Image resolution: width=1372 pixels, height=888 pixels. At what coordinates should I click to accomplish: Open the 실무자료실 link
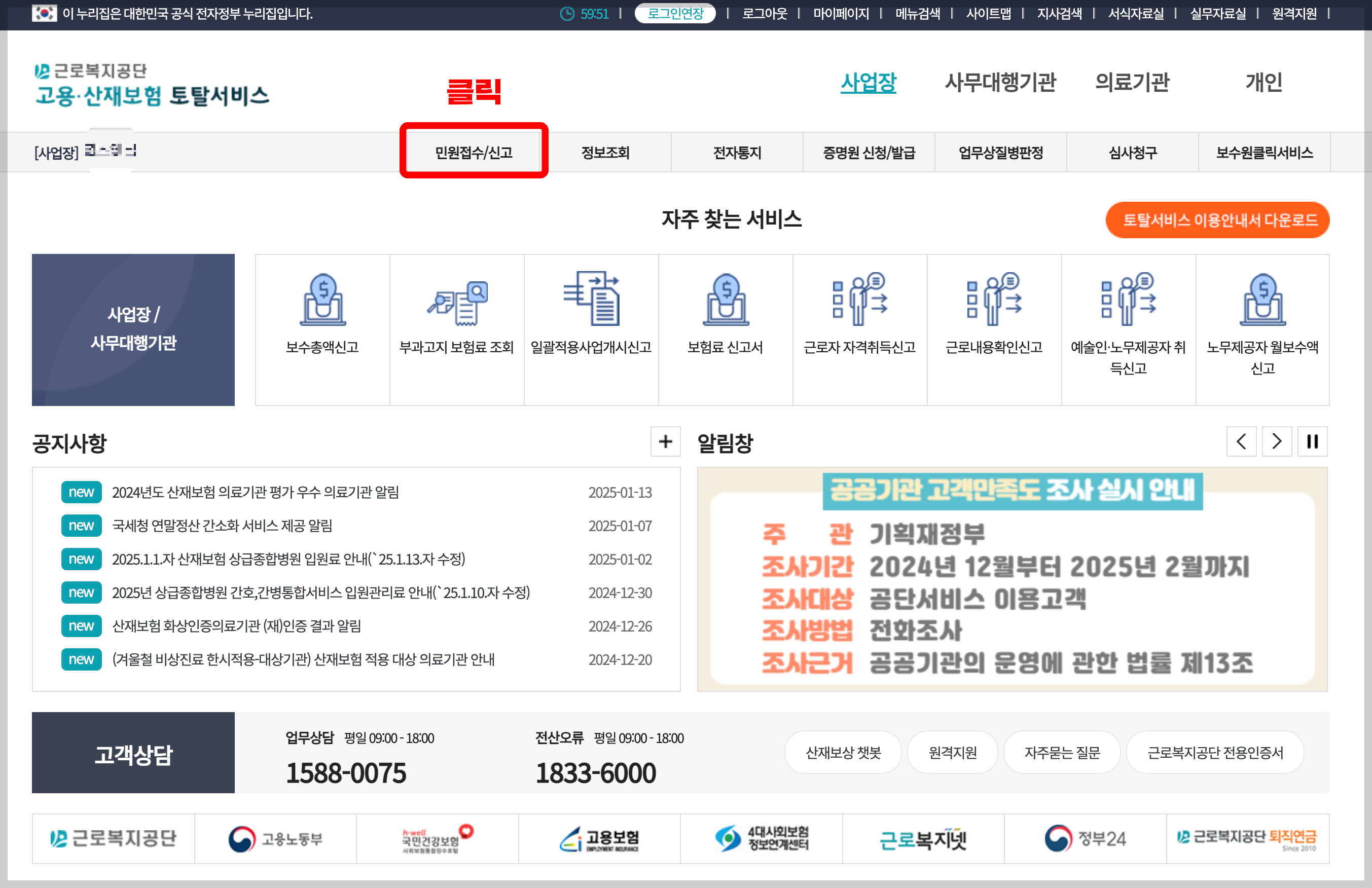[x=1218, y=13]
